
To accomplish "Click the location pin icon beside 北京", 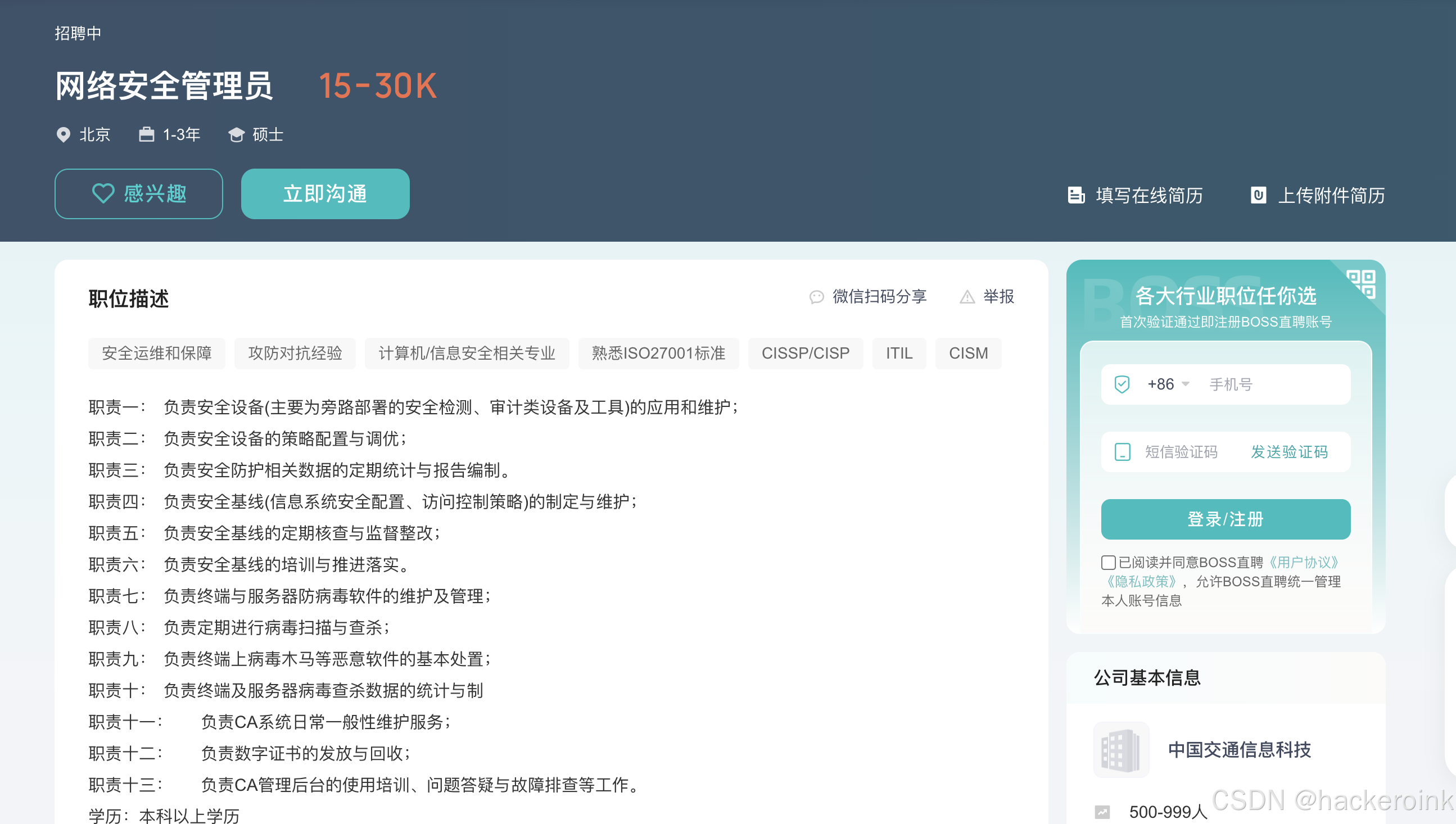I will point(64,135).
